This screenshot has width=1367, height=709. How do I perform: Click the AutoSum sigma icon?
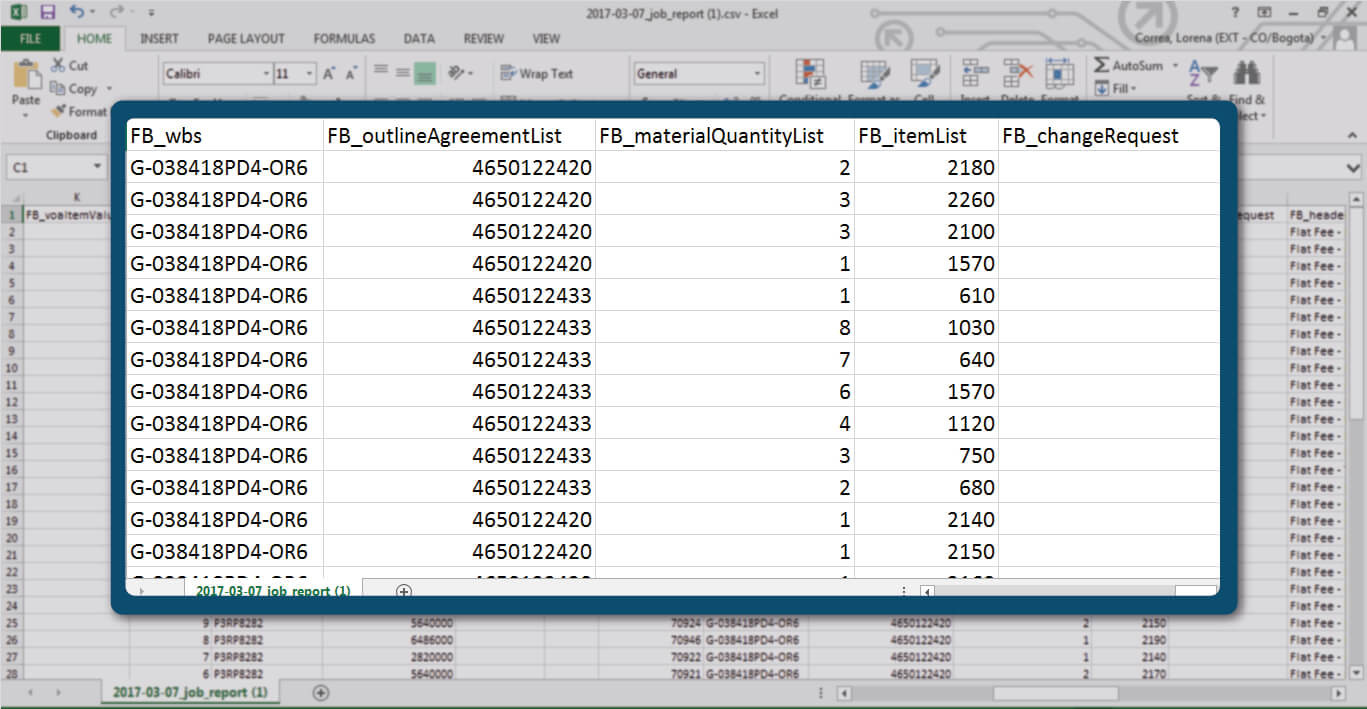1102,65
